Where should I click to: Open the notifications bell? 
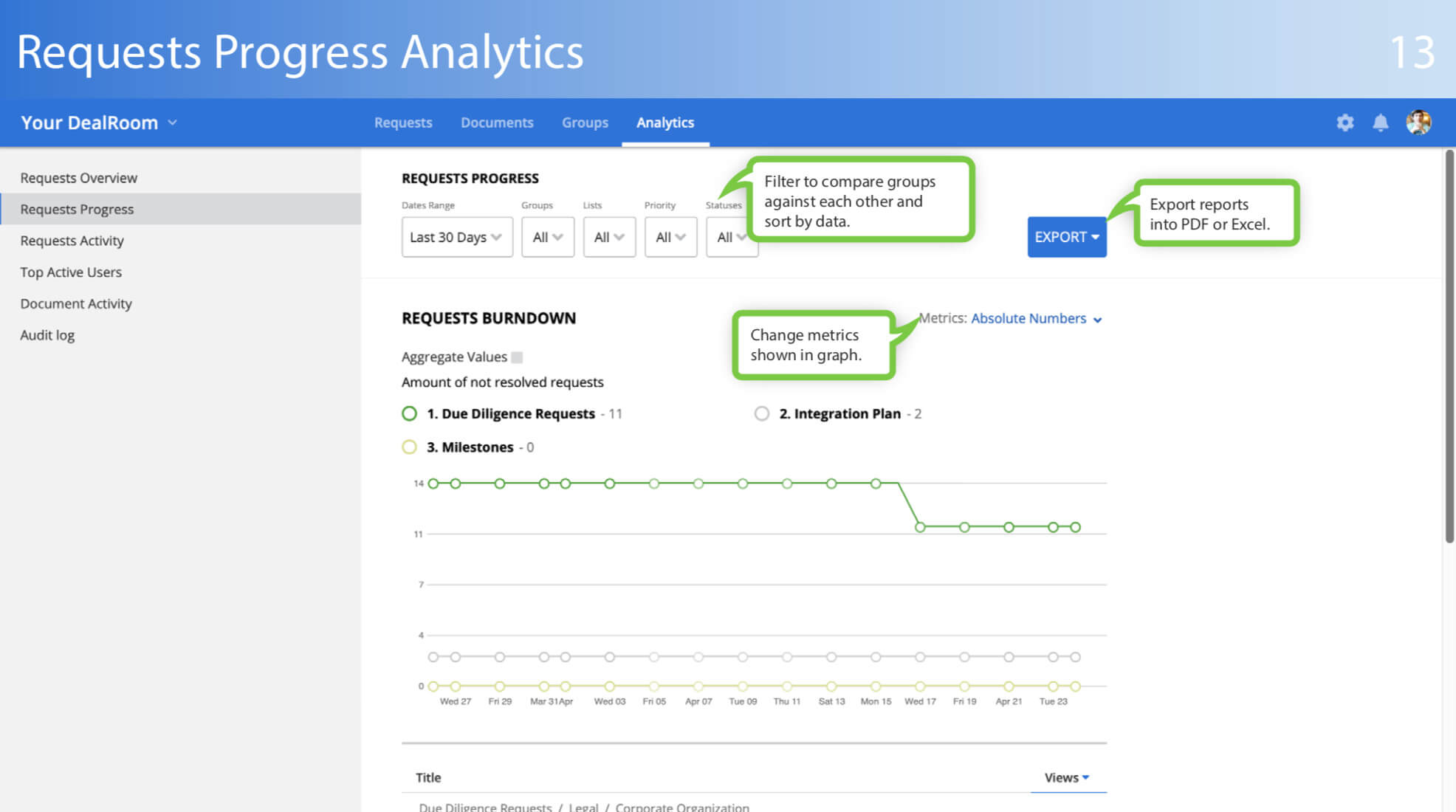[1380, 123]
